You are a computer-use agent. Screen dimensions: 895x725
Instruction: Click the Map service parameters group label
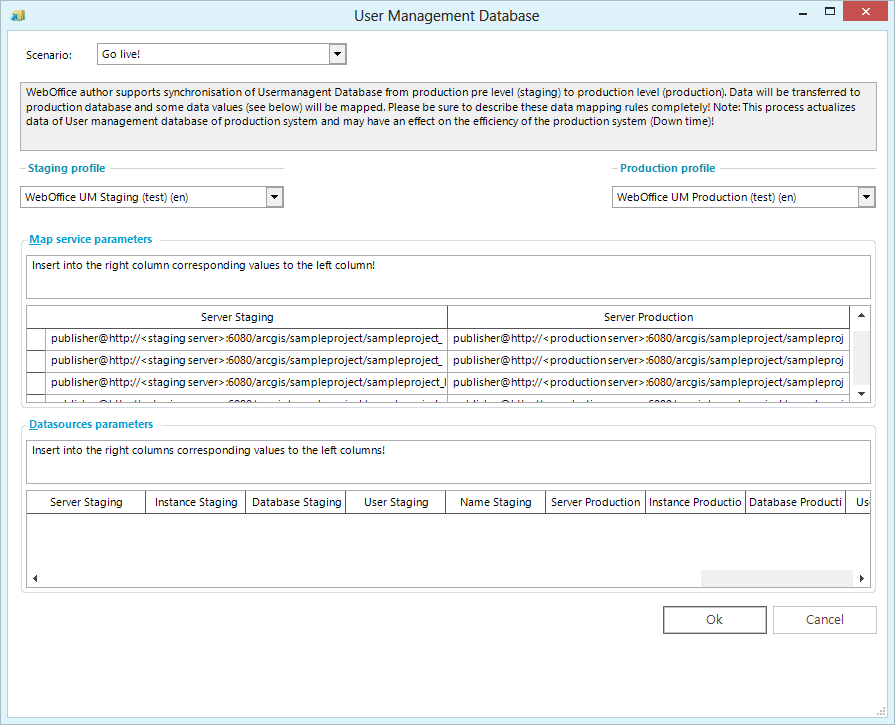coord(90,239)
